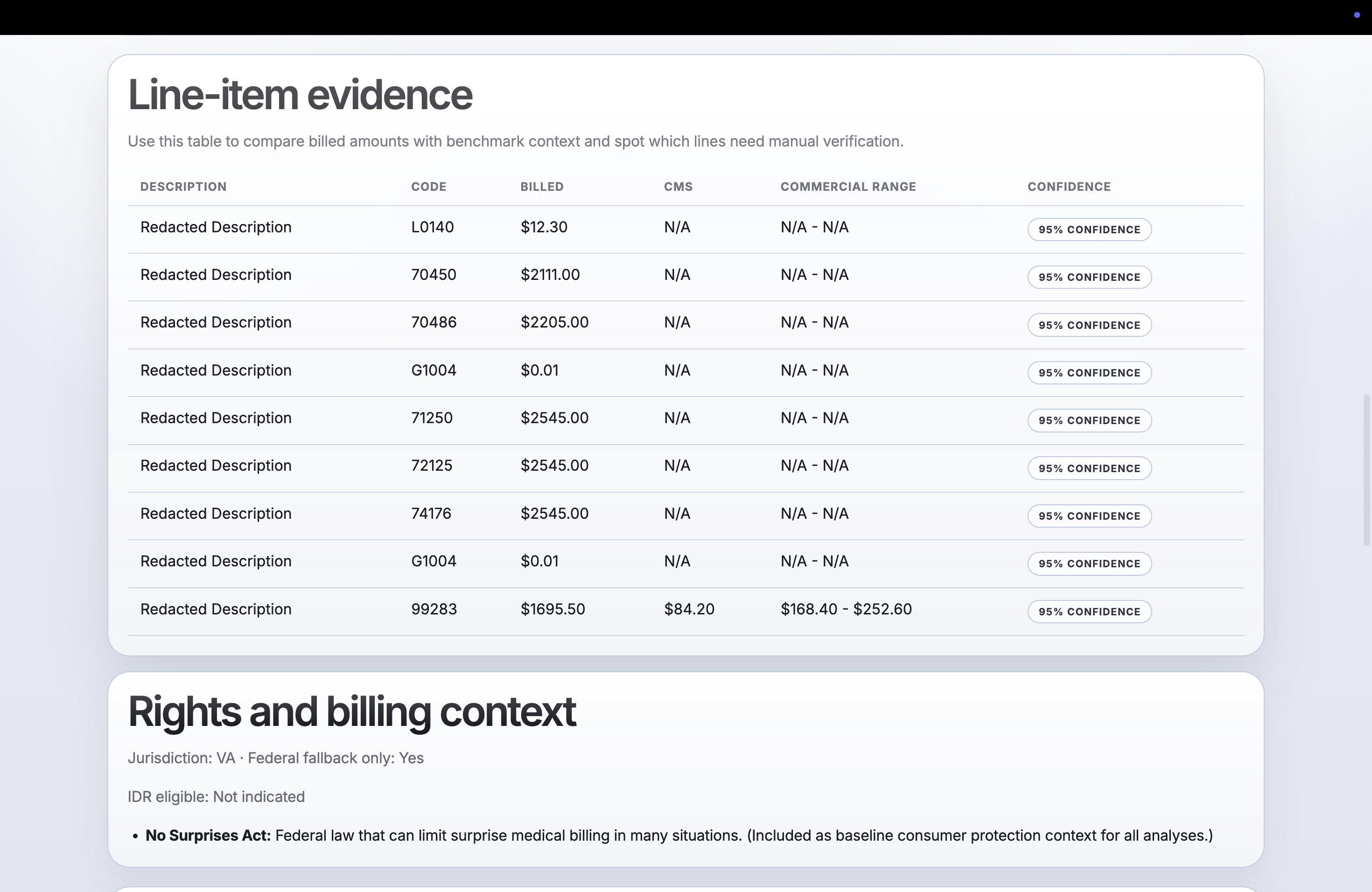
Task: Click the Confidence column header
Action: click(x=1069, y=187)
